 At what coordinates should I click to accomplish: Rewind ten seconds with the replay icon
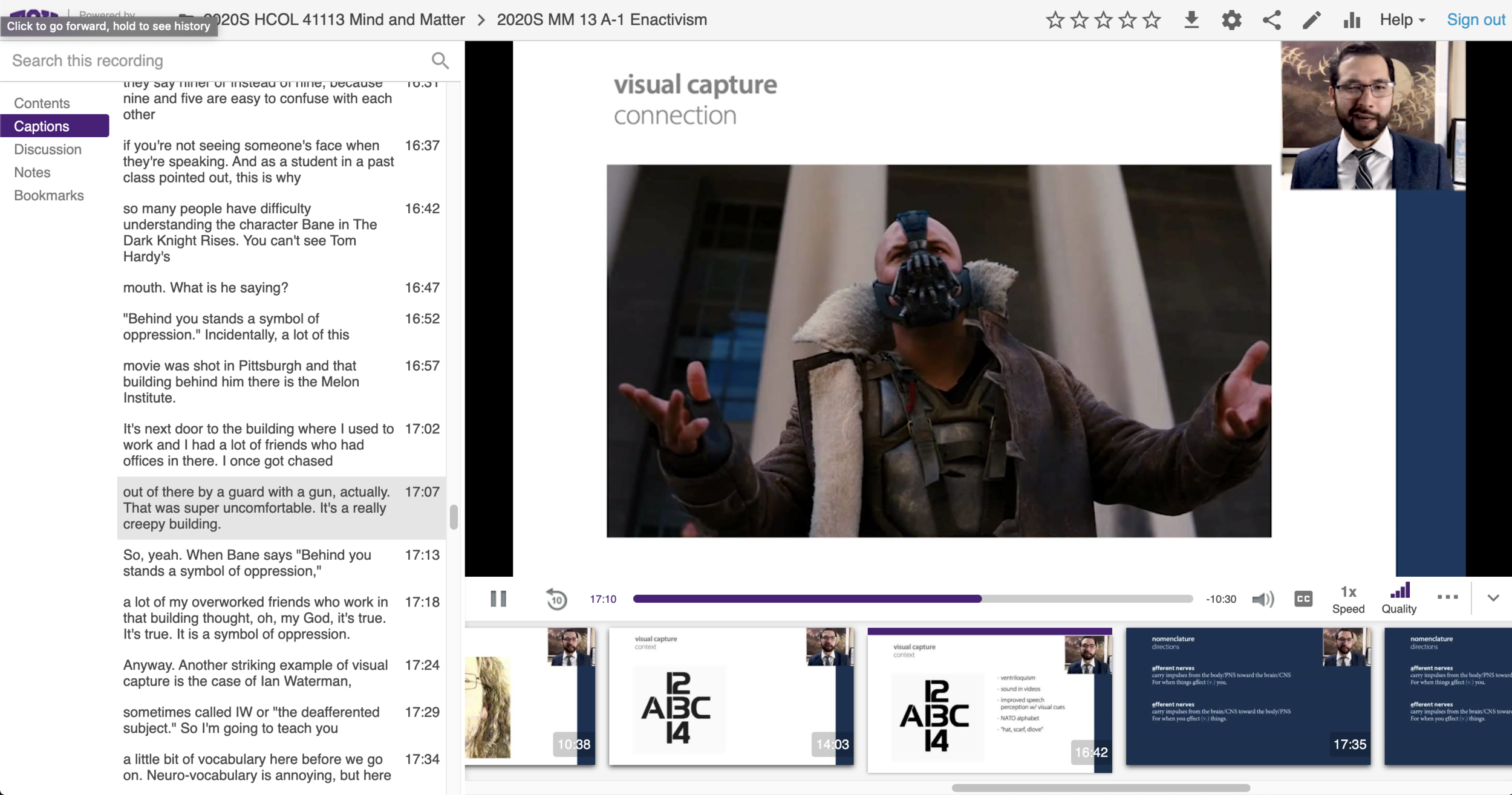pyautogui.click(x=556, y=599)
